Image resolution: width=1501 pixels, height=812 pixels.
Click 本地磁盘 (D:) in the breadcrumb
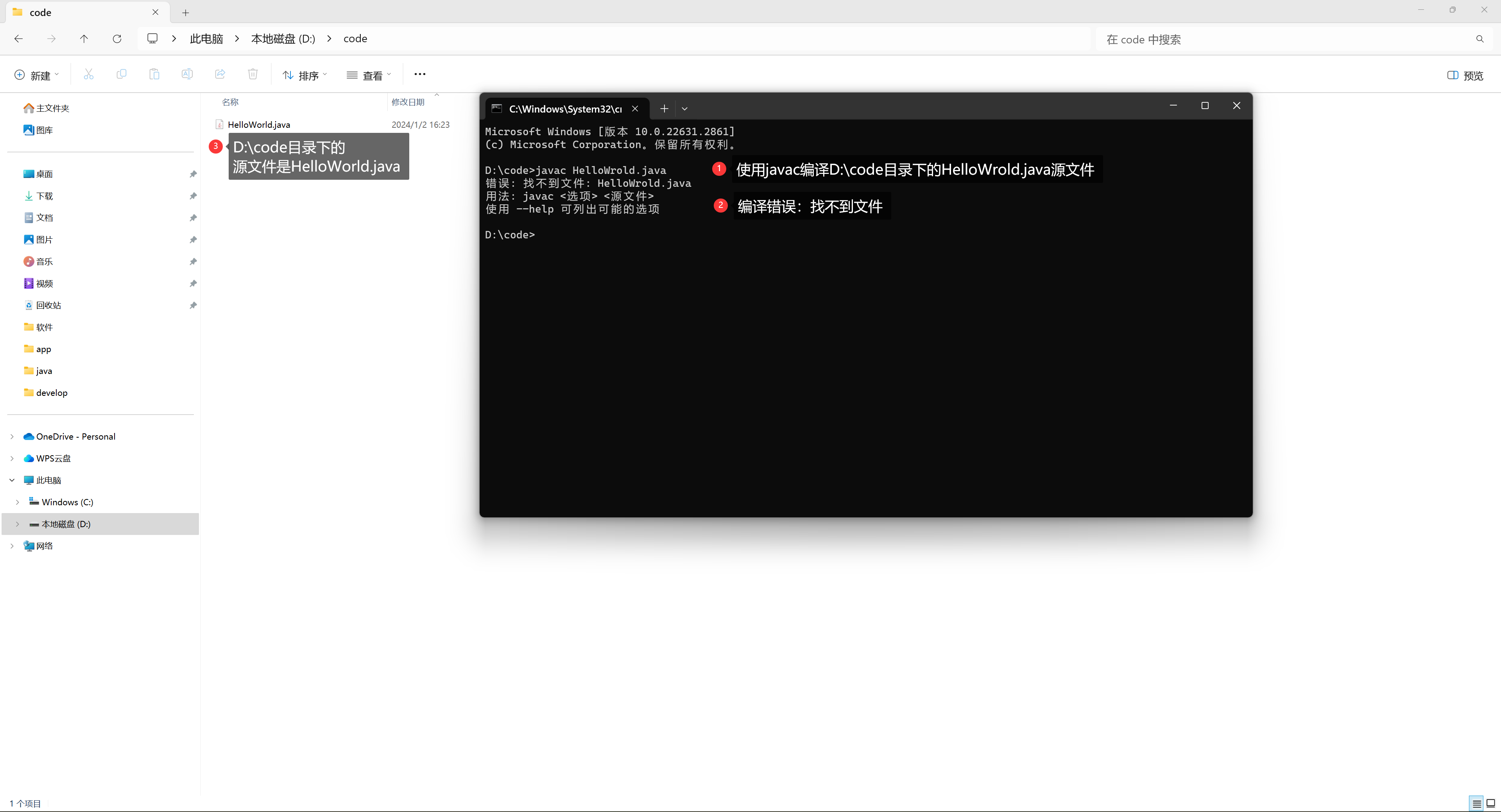pos(283,38)
